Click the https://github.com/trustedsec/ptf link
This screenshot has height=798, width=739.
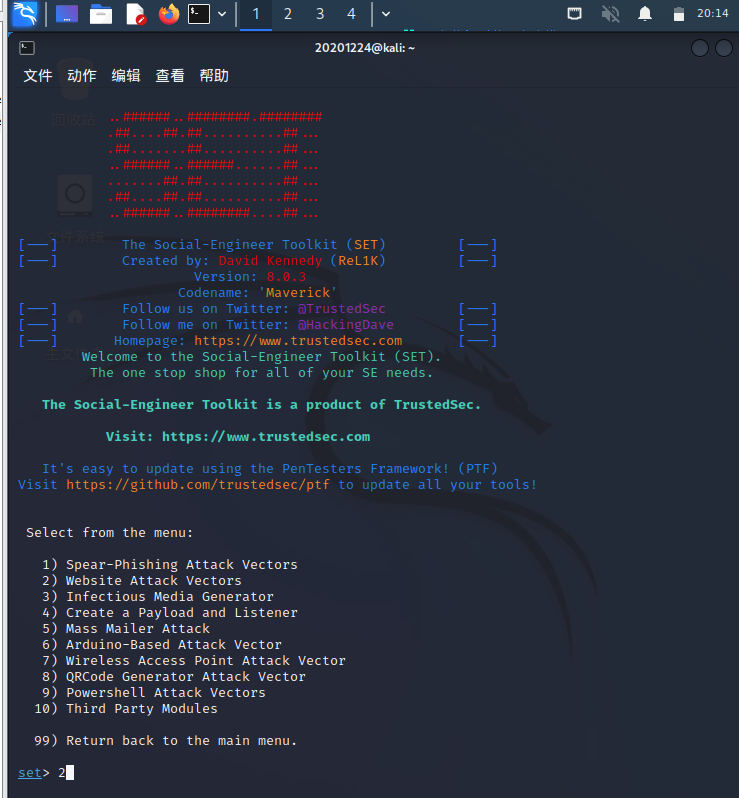198,484
